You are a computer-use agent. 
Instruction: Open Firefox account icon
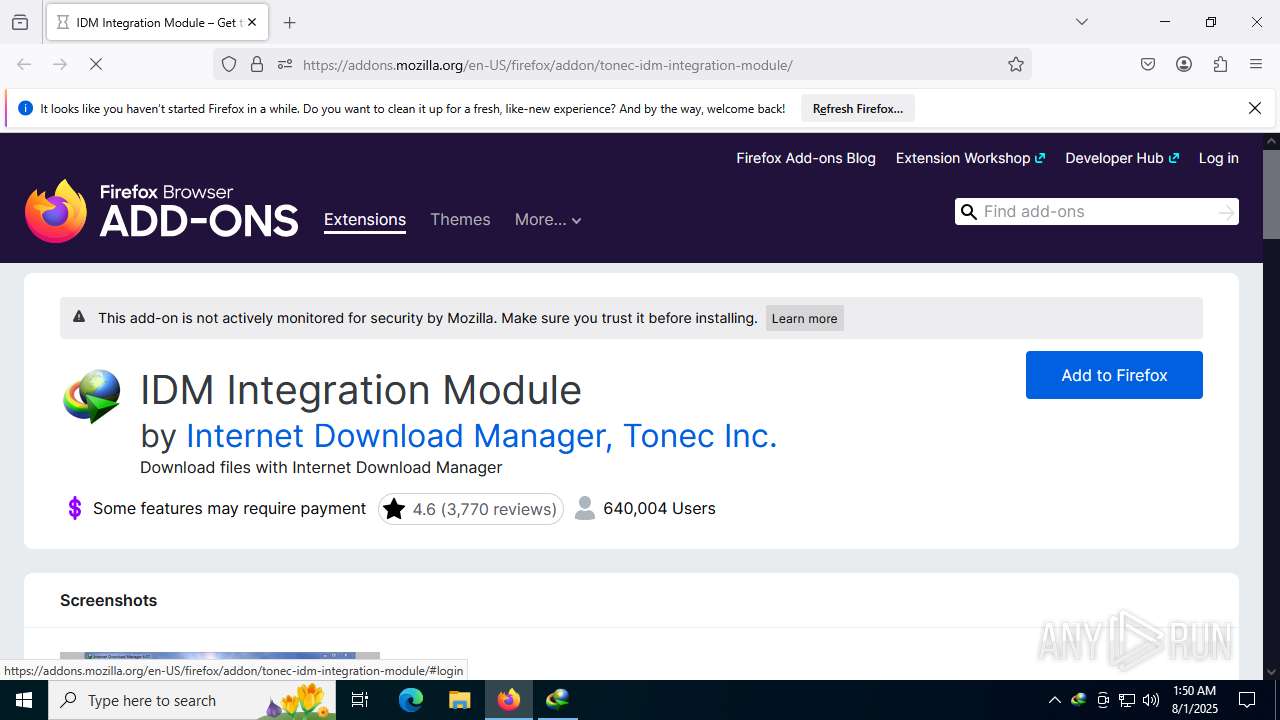[1184, 64]
